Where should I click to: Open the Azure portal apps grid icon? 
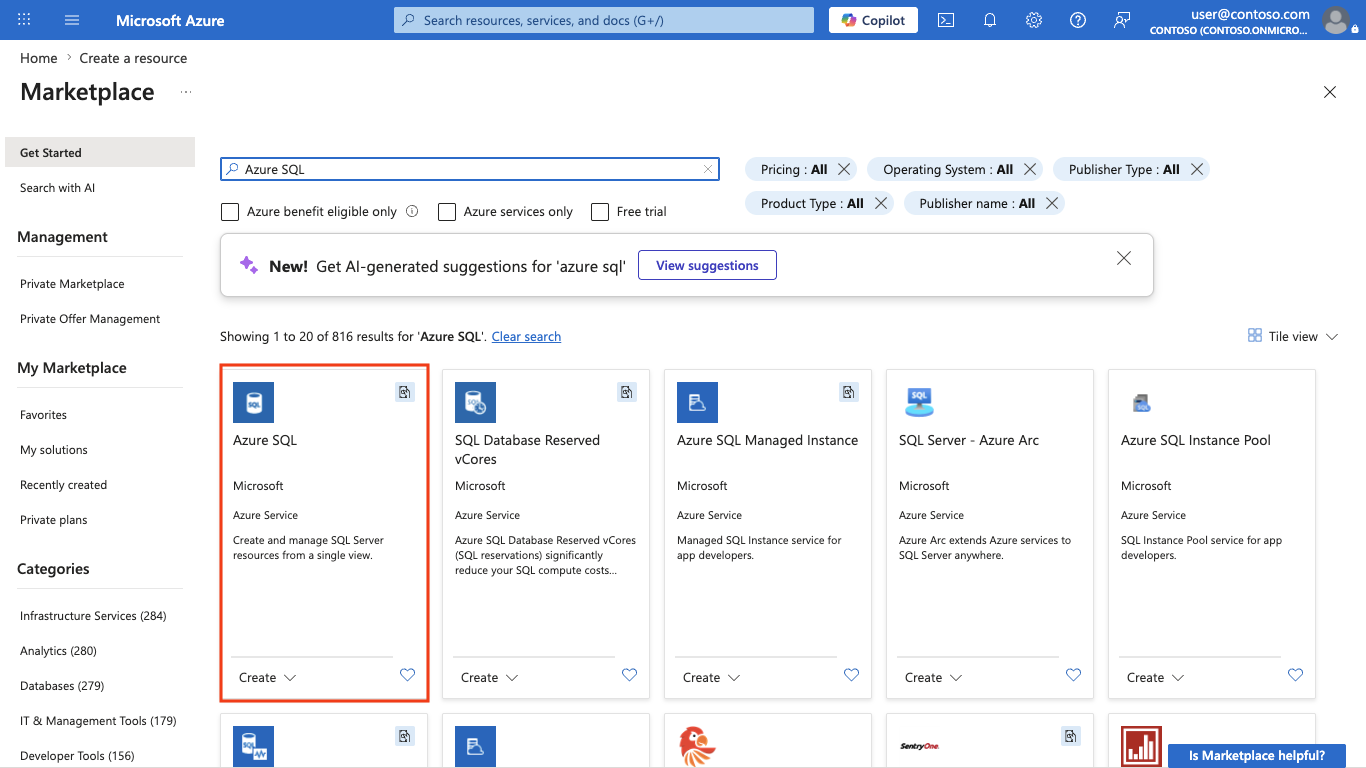coord(24,20)
